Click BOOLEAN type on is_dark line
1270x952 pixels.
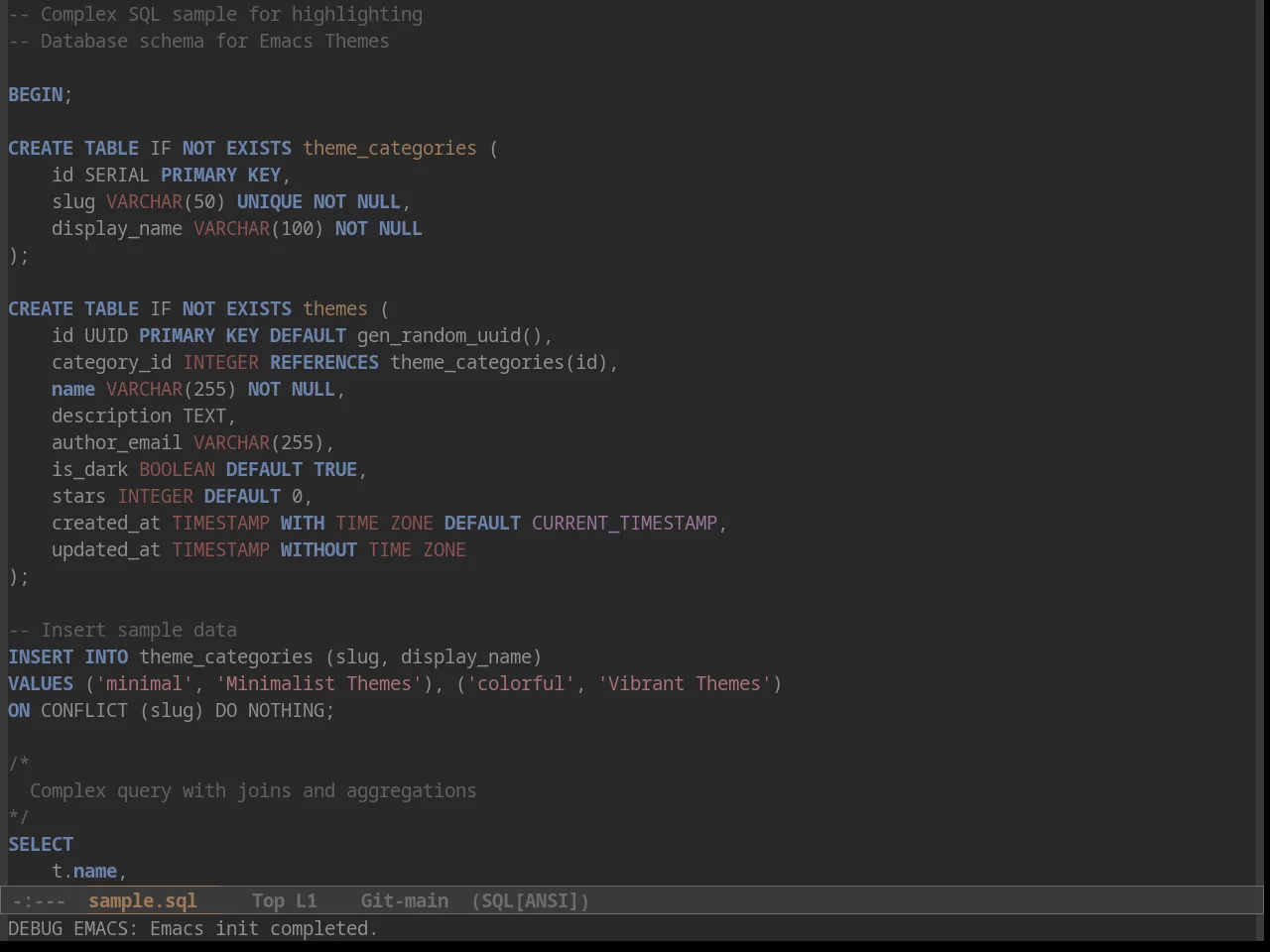coord(177,469)
